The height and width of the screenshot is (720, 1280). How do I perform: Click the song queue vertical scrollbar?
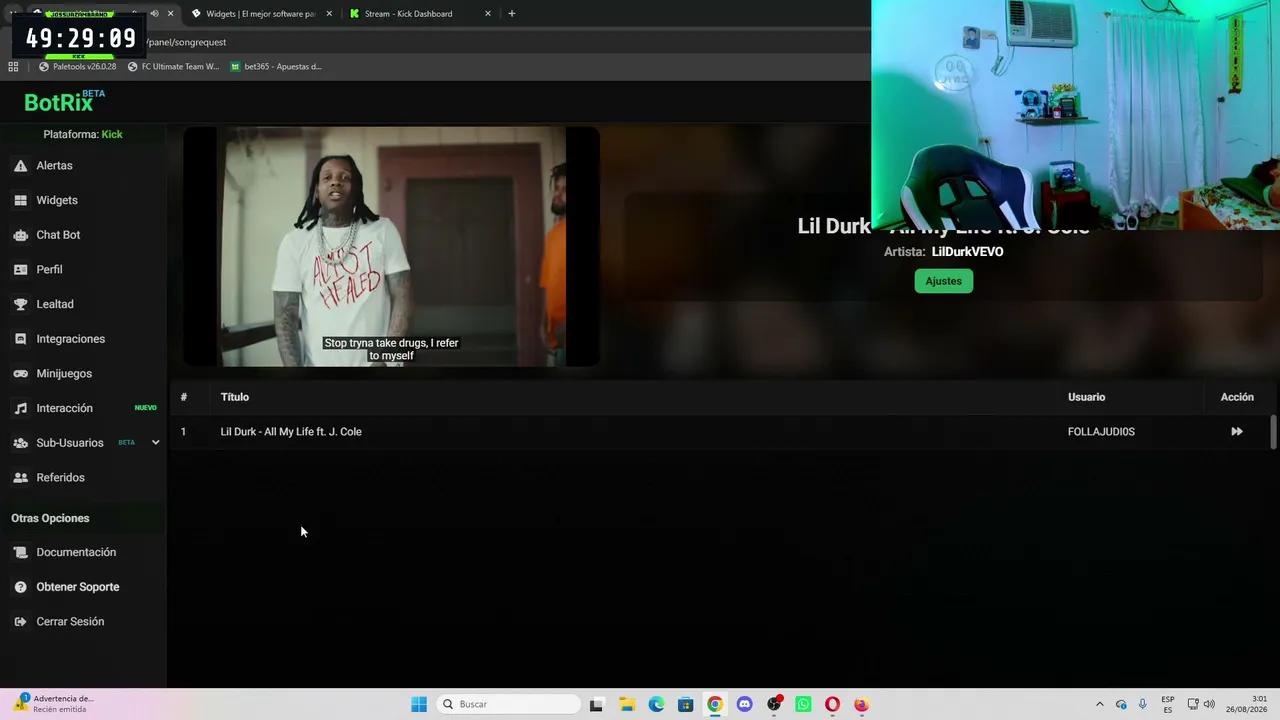coord(1273,432)
